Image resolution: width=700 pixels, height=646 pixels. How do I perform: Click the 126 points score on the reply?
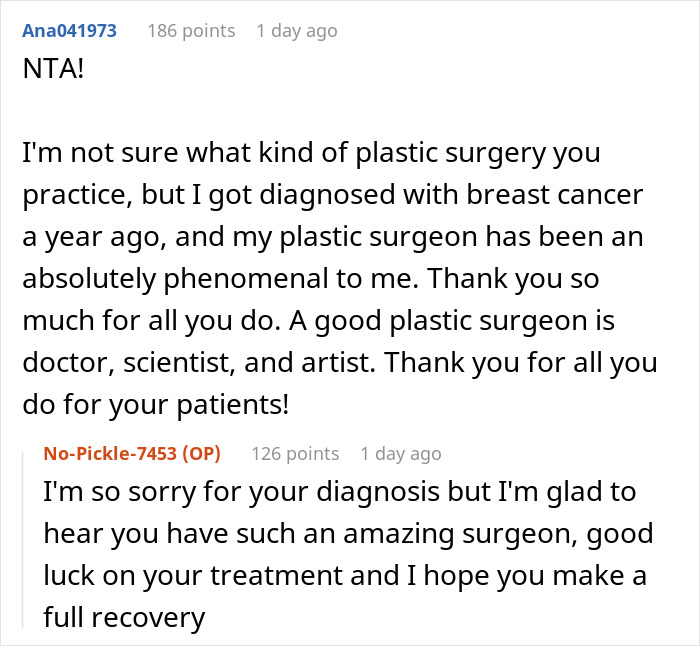pos(295,453)
